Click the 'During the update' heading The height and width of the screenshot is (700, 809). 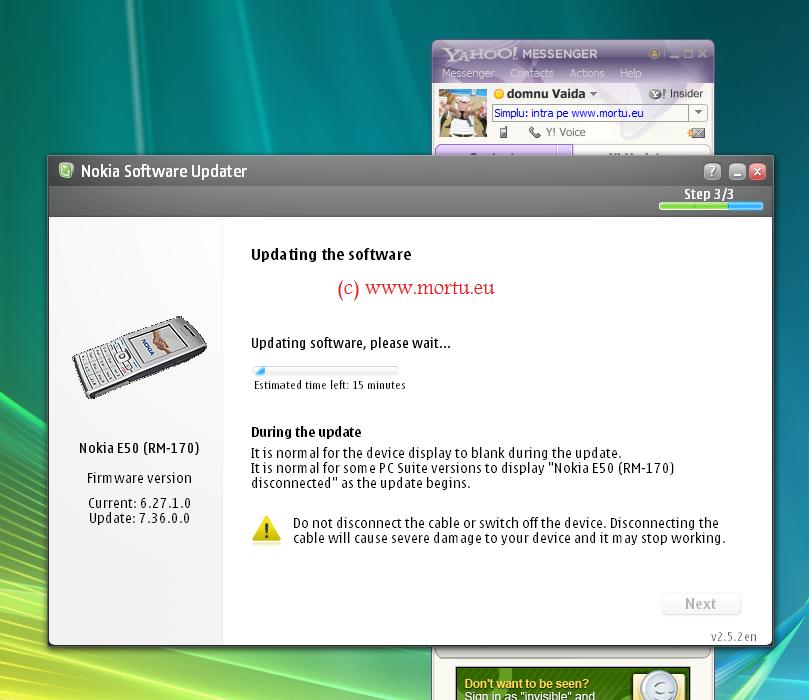(306, 432)
